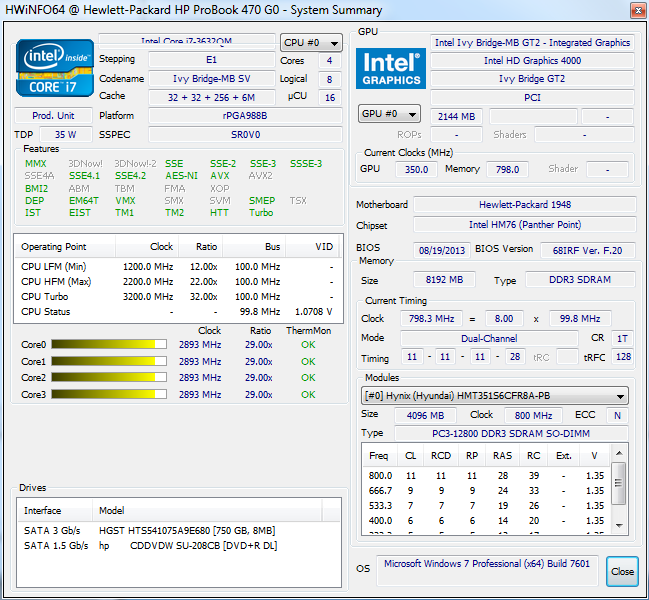The height and width of the screenshot is (600, 649).
Task: Click the Logical count value 8
Action: tap(329, 79)
